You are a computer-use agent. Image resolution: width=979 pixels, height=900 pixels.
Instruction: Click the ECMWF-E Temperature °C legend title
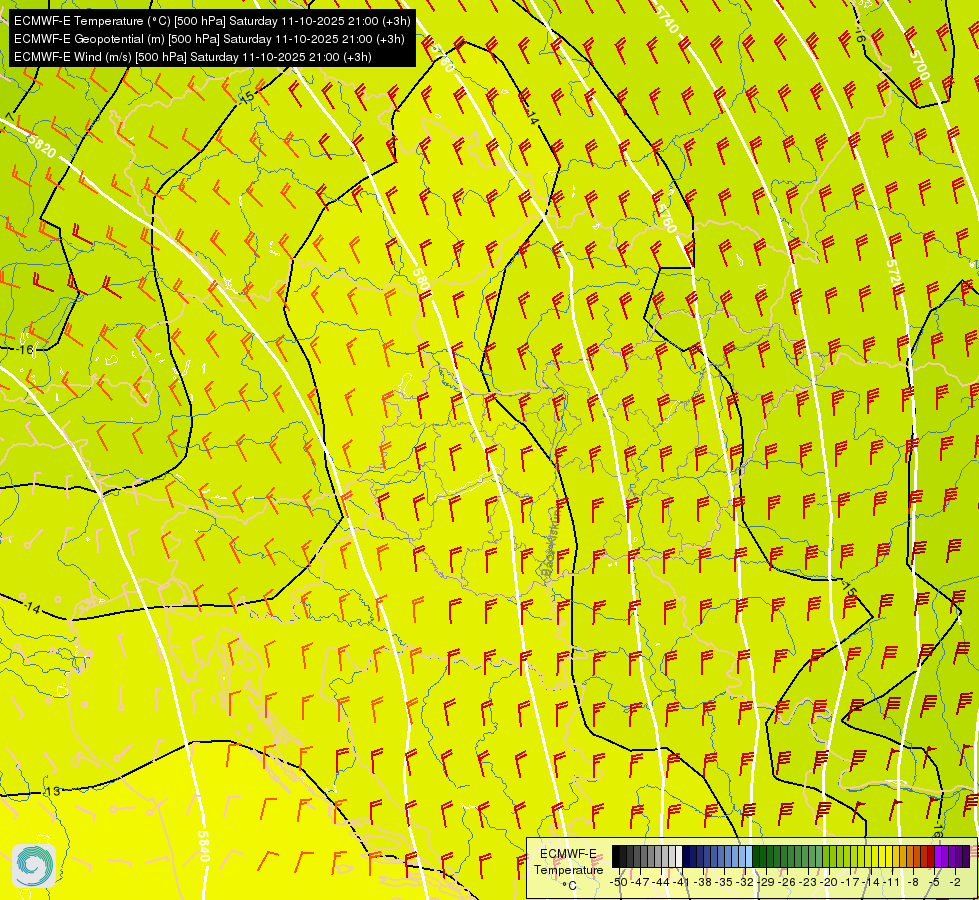568,869
